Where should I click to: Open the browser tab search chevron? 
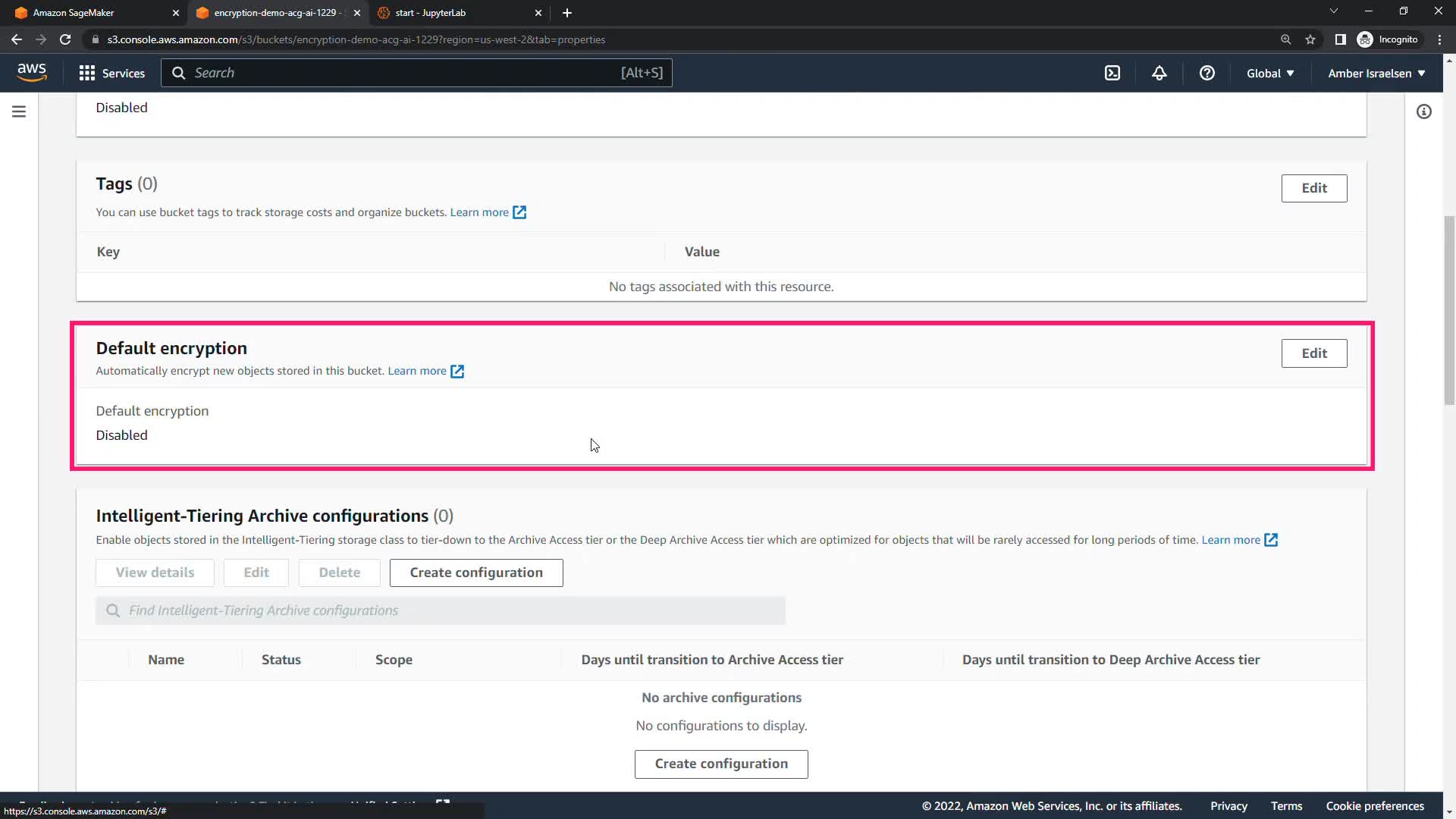coord(1333,11)
